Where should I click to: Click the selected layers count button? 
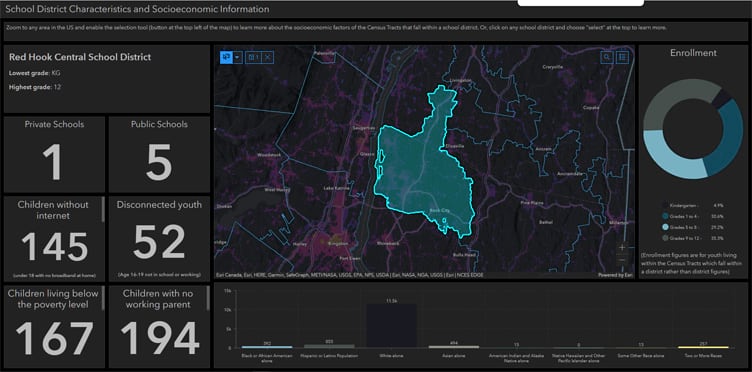[254, 57]
